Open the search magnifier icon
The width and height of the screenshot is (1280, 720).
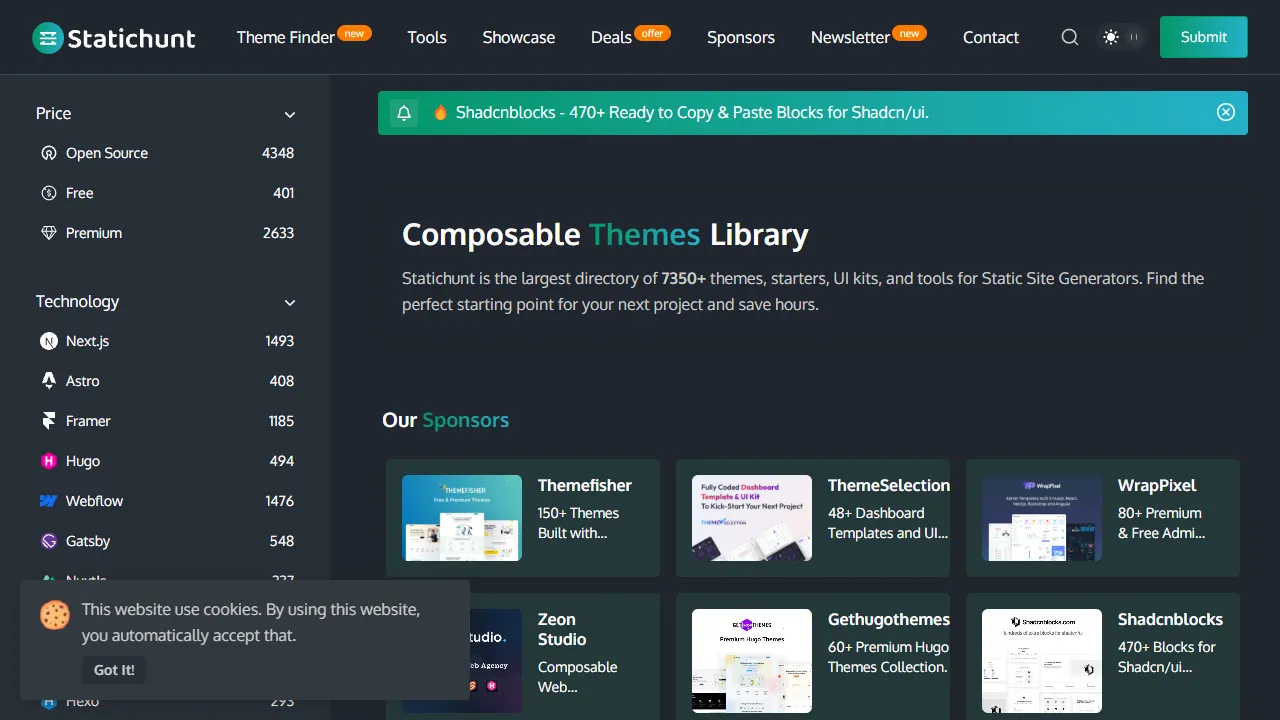1070,37
